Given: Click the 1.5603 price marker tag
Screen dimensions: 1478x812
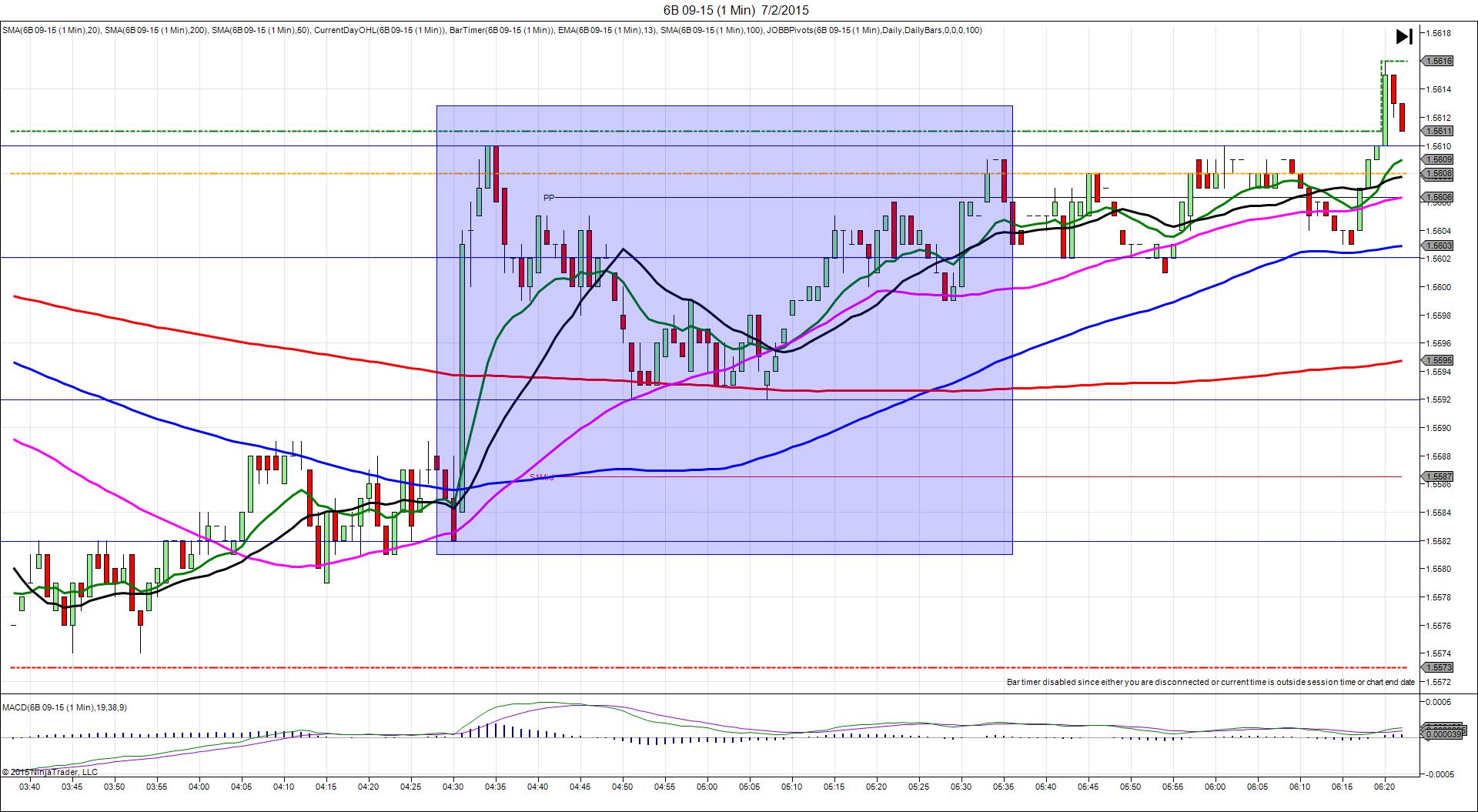Looking at the screenshot, I should (x=1437, y=246).
